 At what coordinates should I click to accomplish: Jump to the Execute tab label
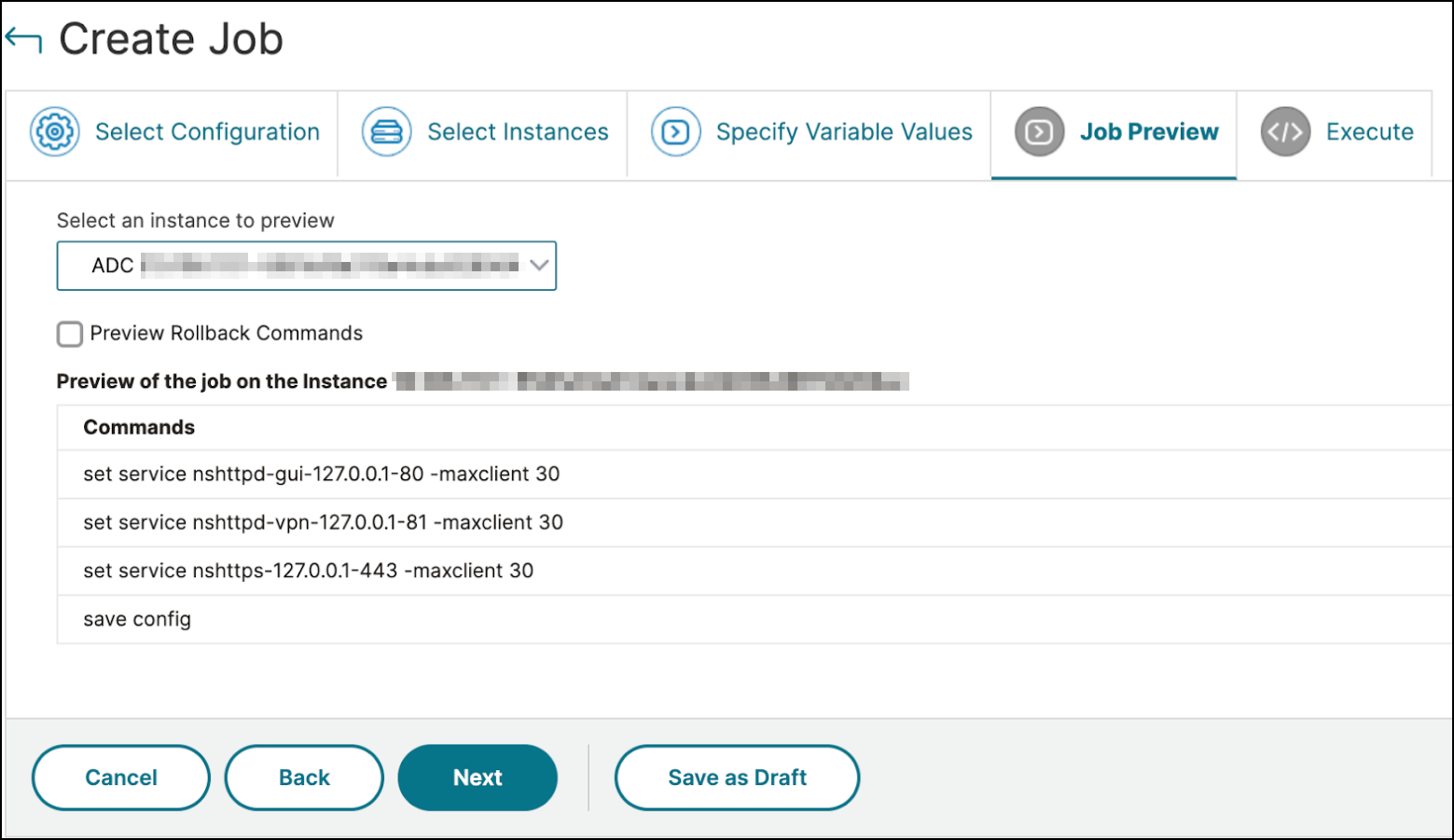coord(1369,132)
